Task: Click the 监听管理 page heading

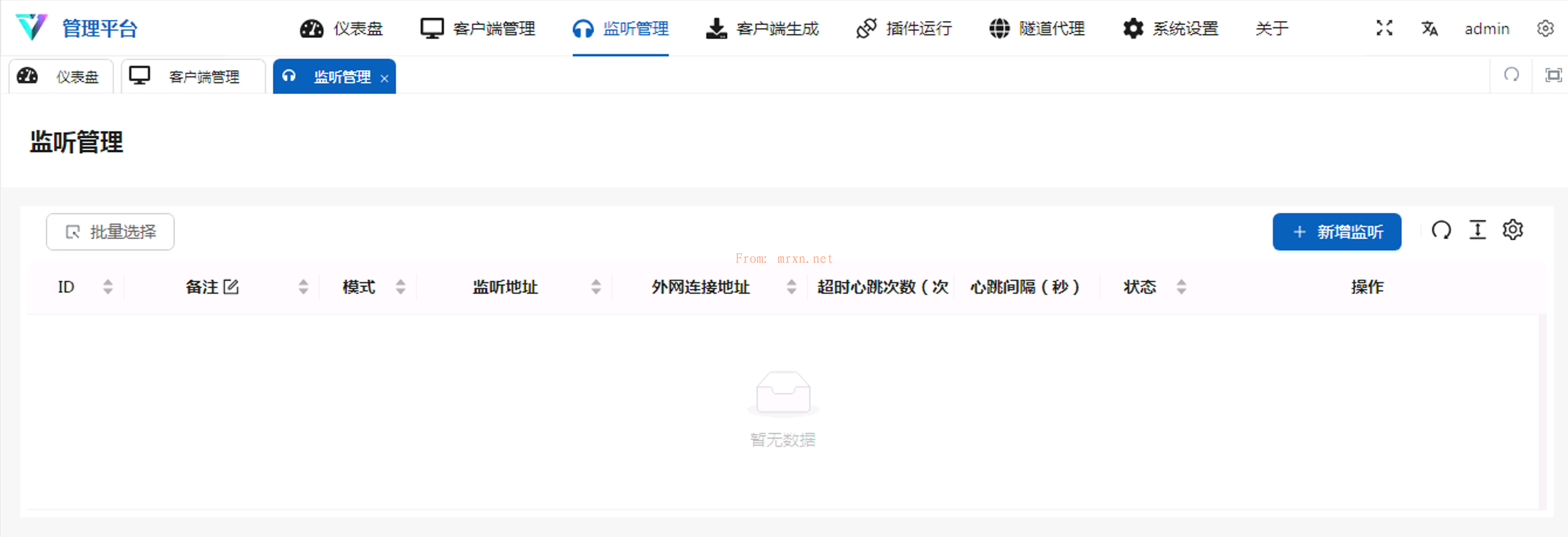Action: 77,142
